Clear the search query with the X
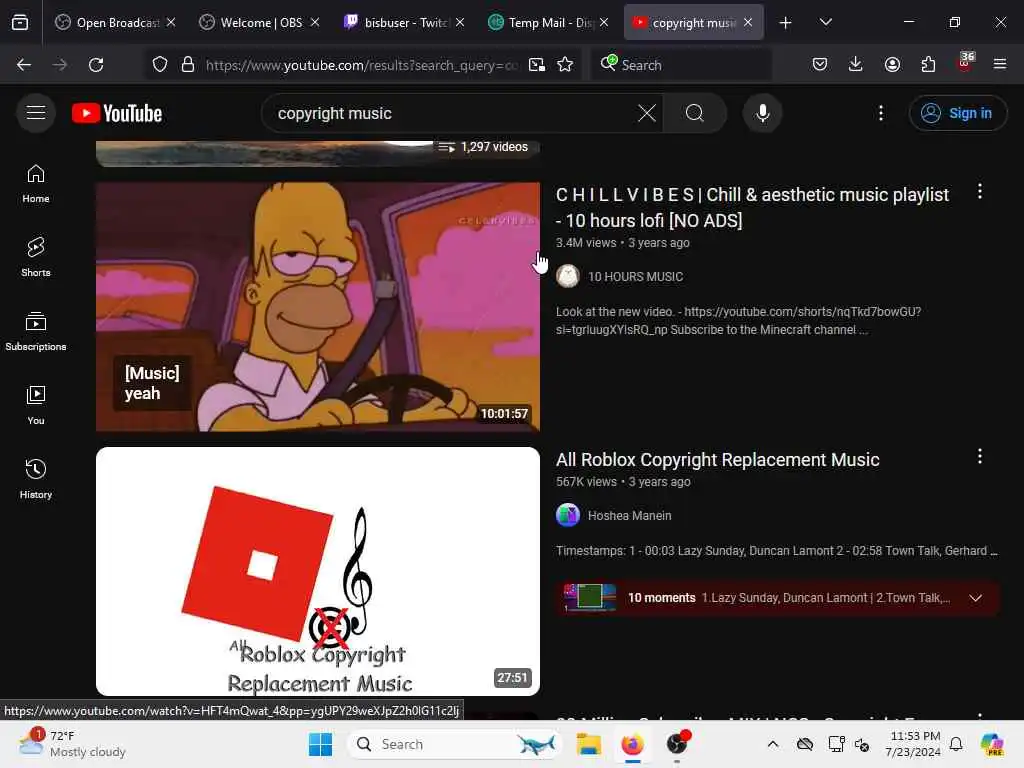 pyautogui.click(x=647, y=113)
